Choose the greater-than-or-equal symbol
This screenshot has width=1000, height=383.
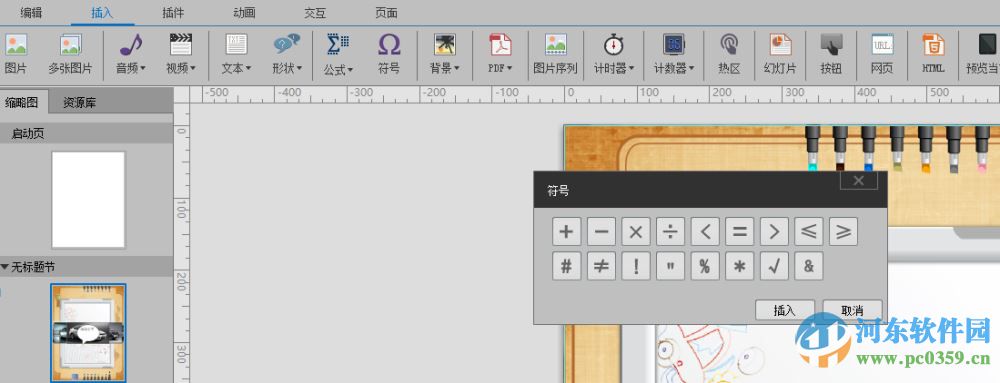point(843,232)
